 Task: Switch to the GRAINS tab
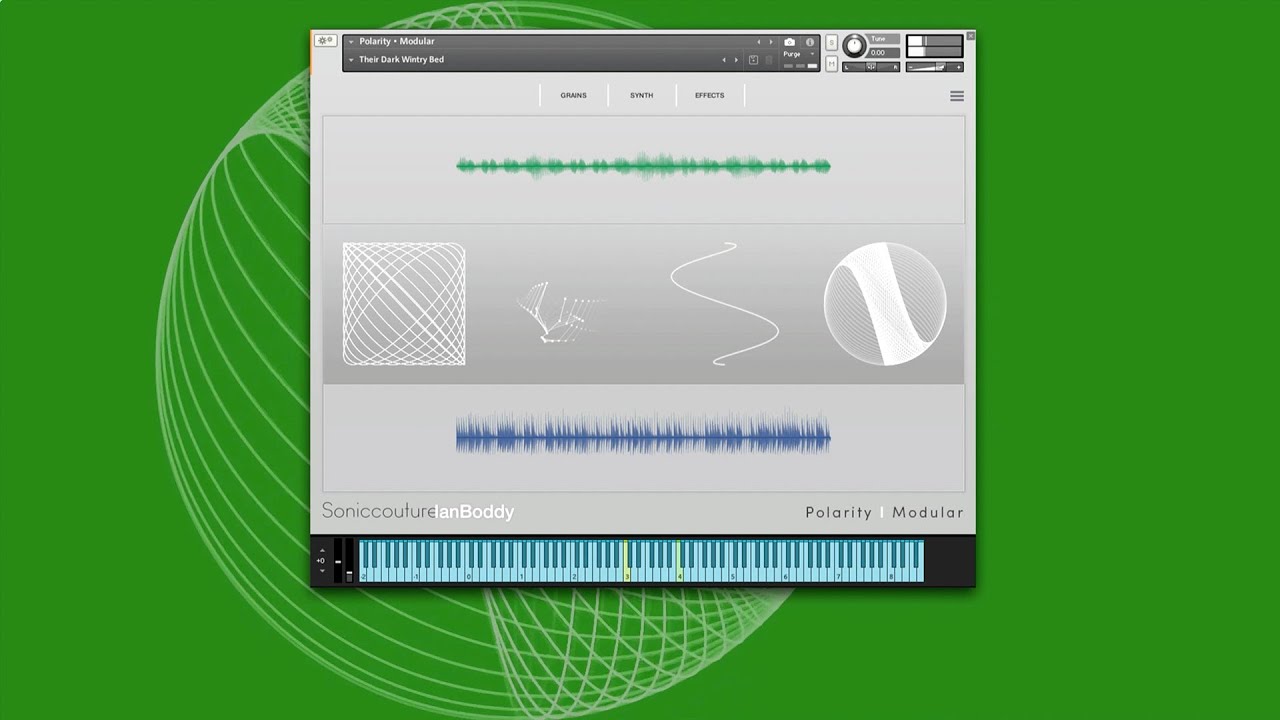coord(573,96)
